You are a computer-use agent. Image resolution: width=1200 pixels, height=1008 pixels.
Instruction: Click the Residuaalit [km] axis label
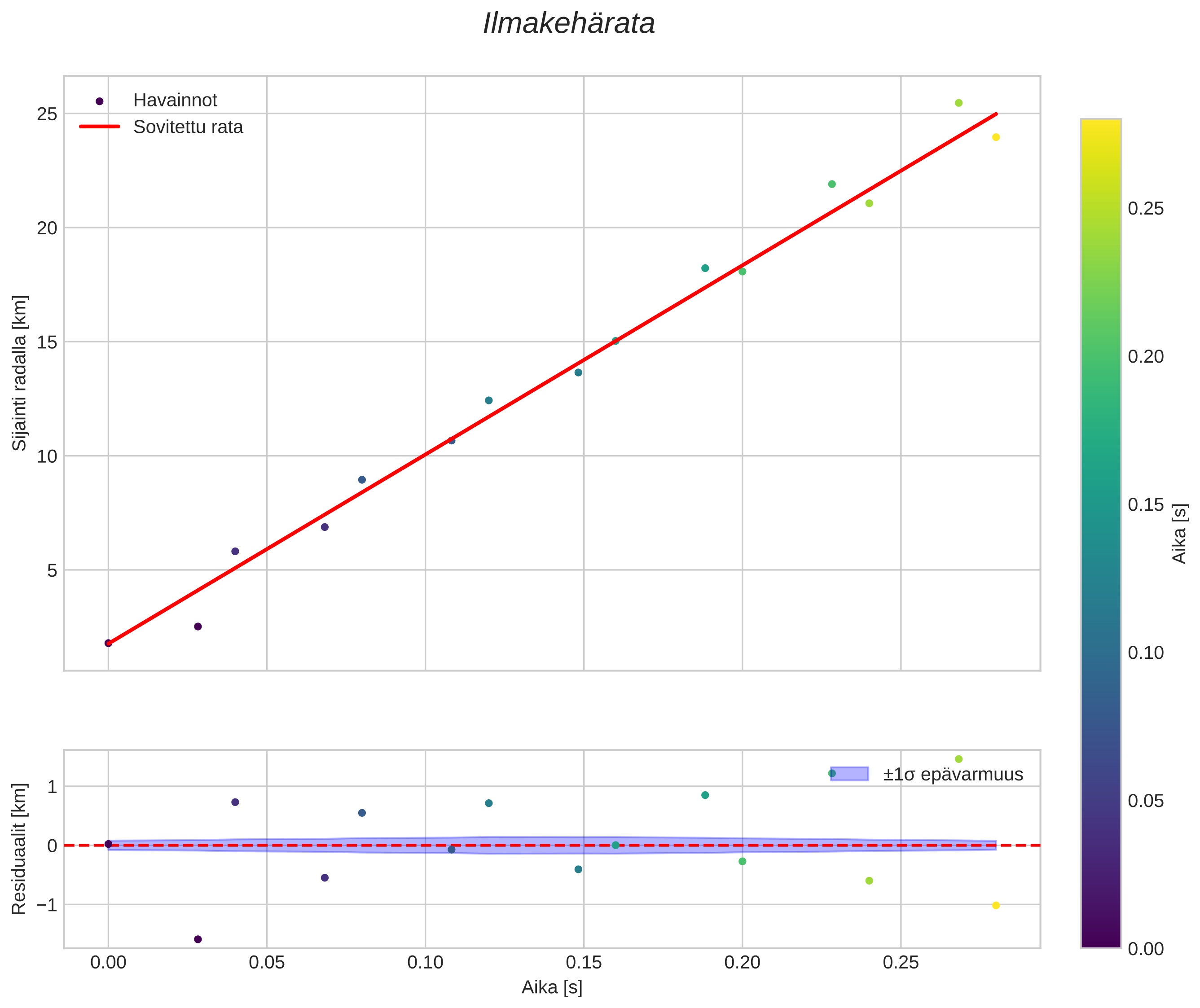(x=19, y=849)
